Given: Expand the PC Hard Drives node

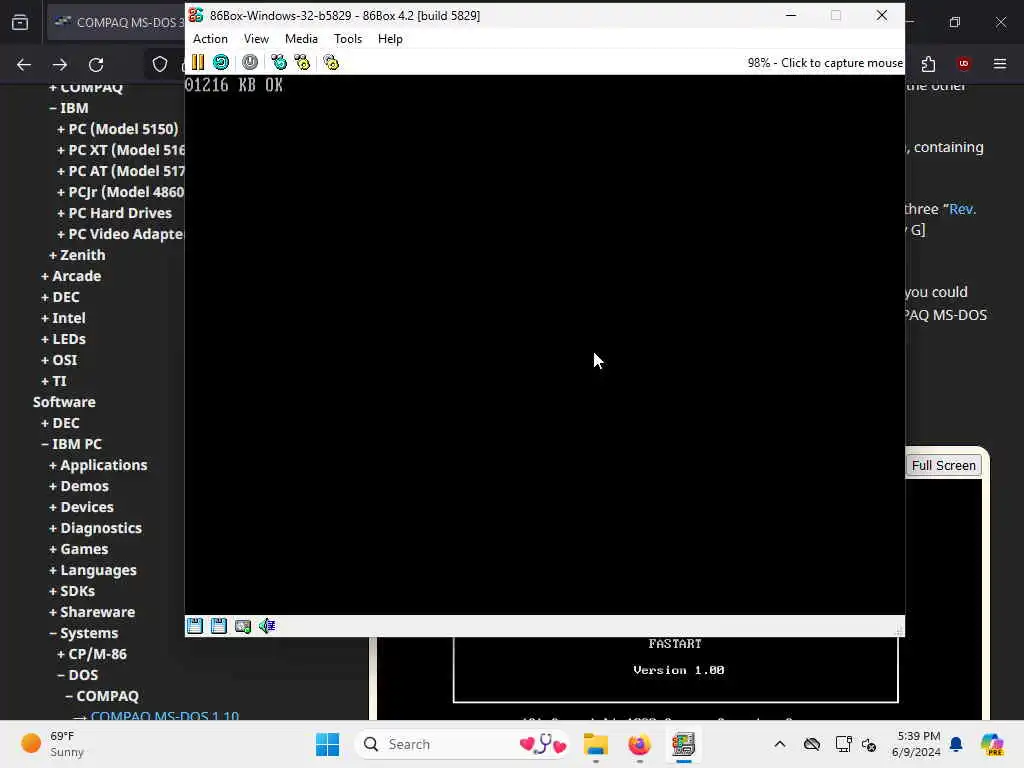Looking at the screenshot, I should [114, 213].
